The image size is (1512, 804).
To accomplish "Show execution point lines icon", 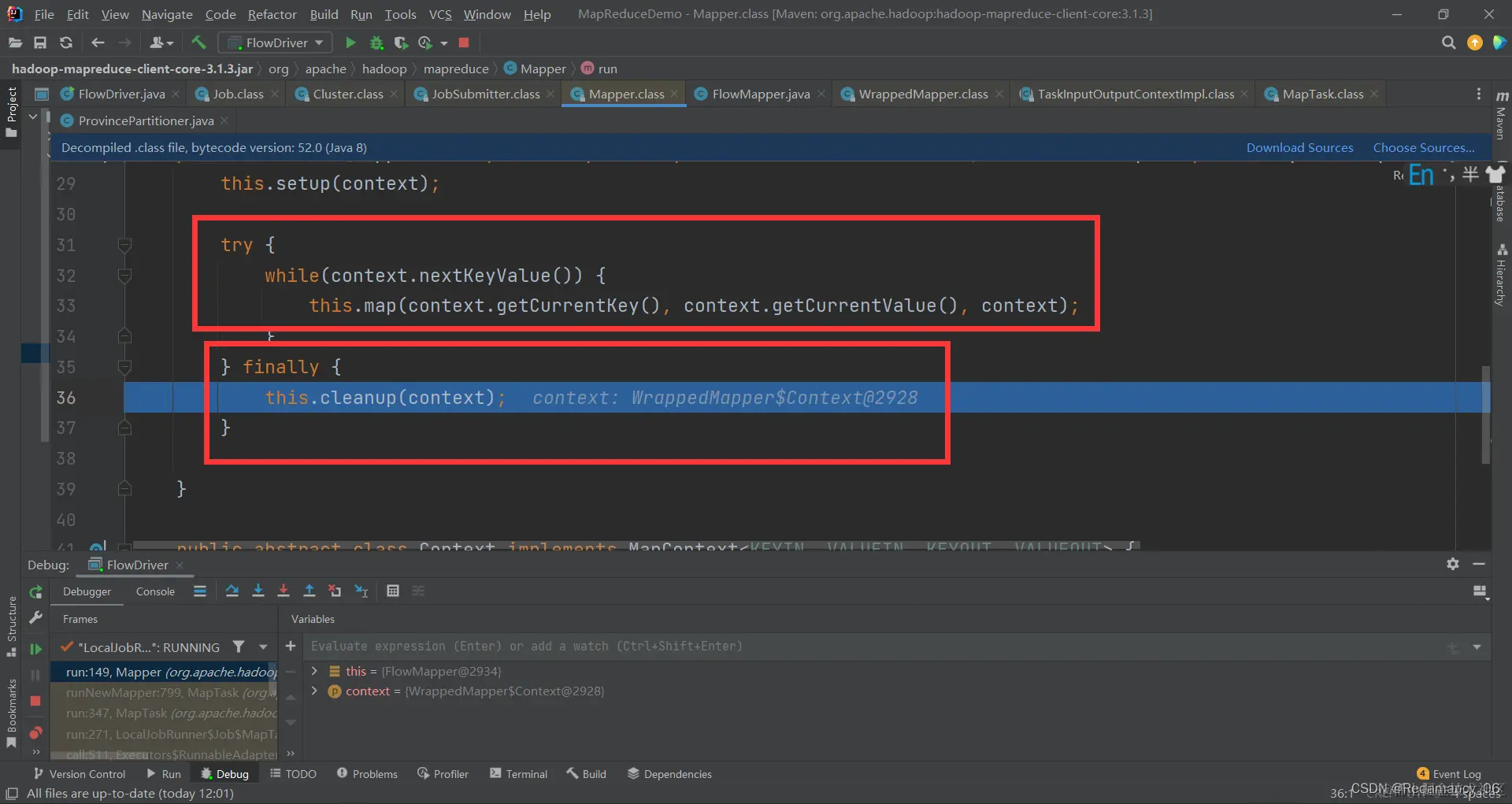I will (x=200, y=591).
